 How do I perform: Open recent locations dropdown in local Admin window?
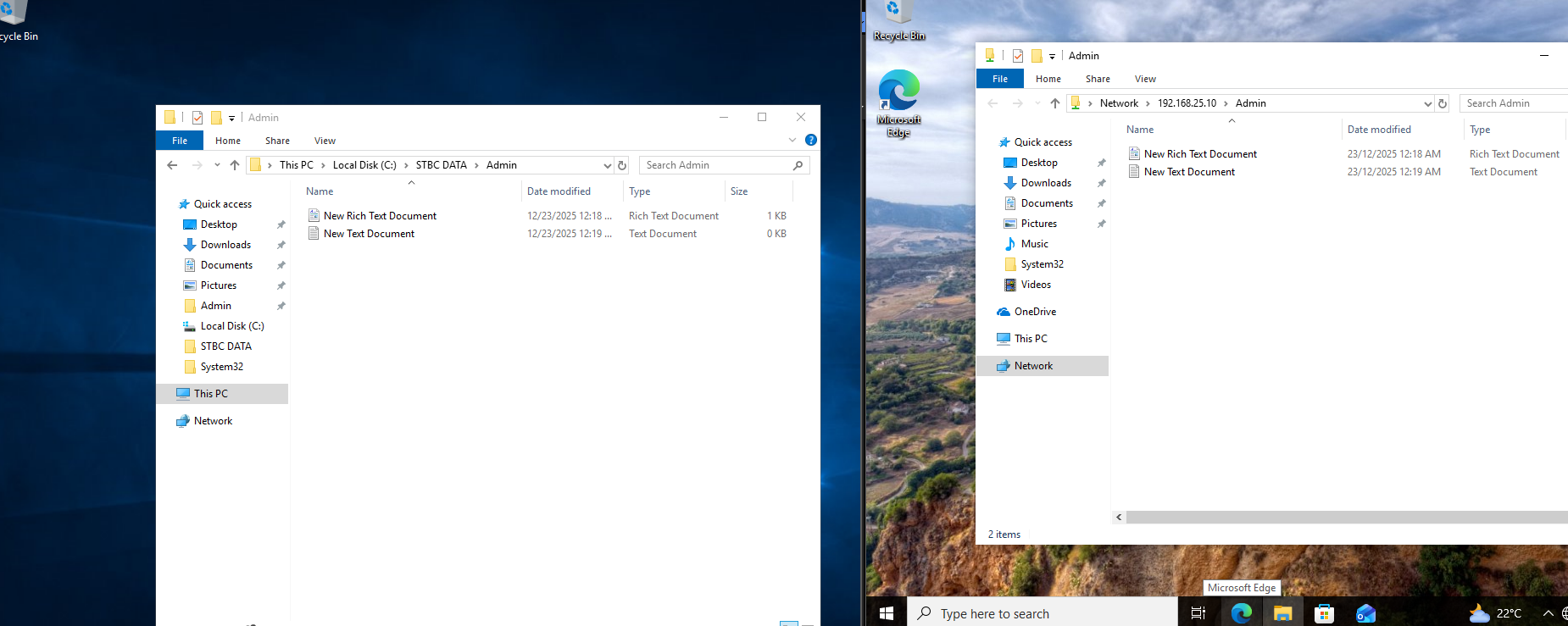[217, 165]
